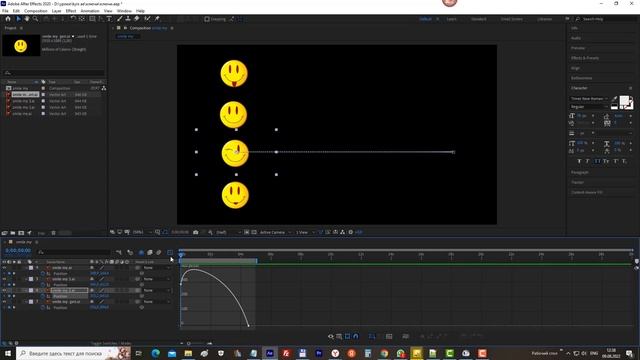
Task: Take snapshot with the camera icon in viewer
Action: pos(196,232)
